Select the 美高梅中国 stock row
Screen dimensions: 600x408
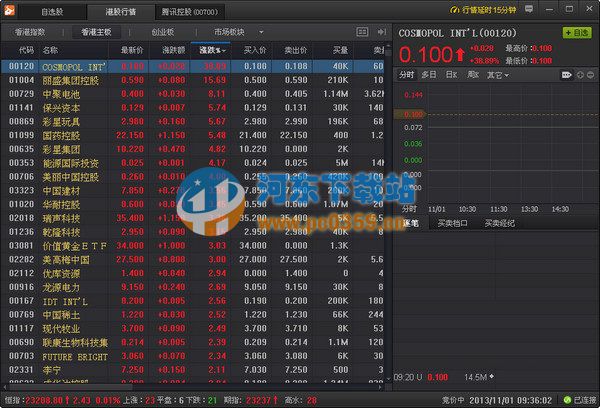click(193, 259)
